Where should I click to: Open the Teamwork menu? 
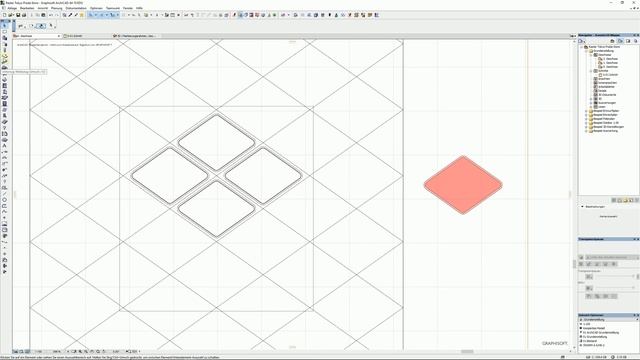point(113,8)
